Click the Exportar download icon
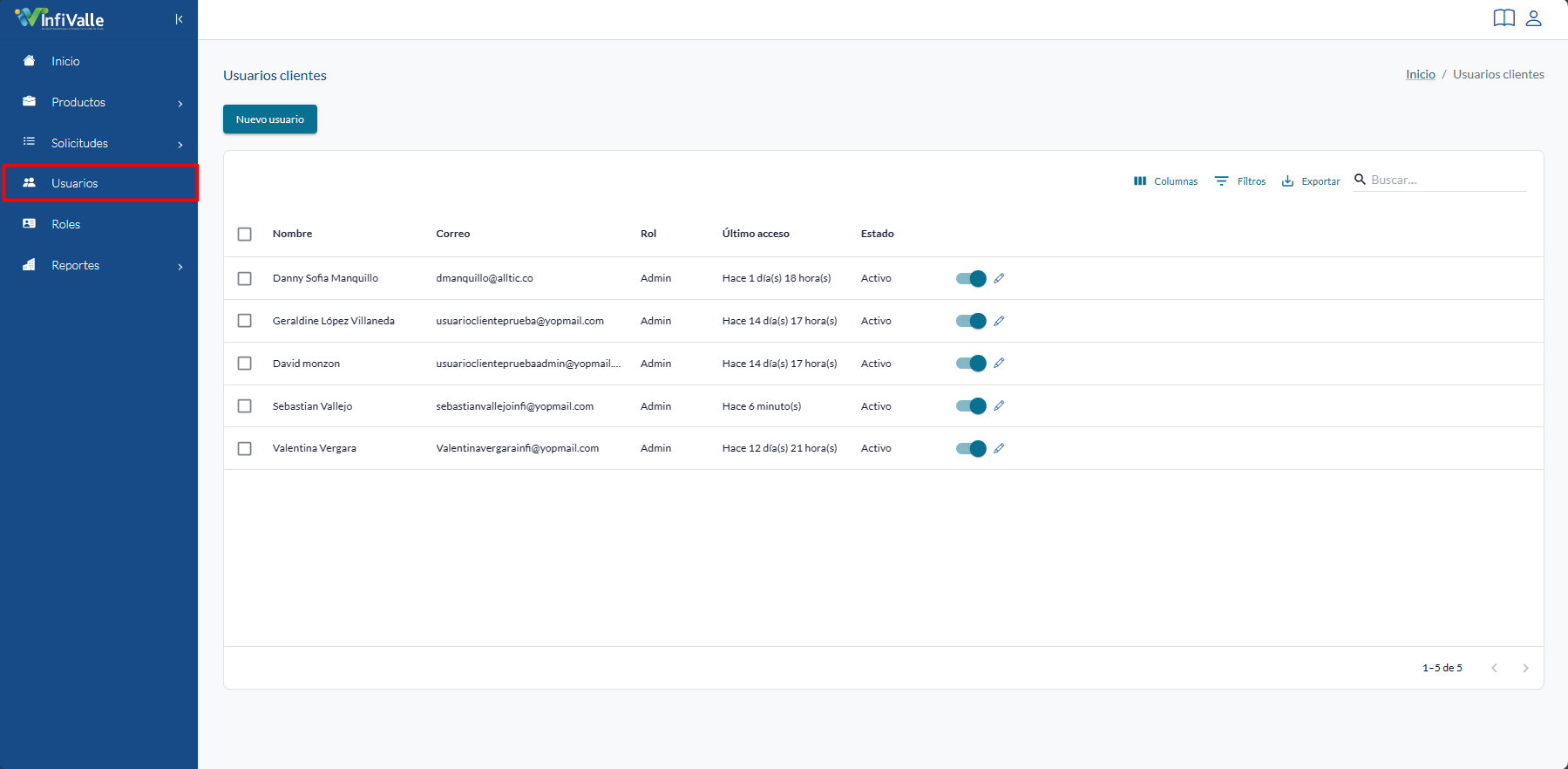 pos(1287,181)
